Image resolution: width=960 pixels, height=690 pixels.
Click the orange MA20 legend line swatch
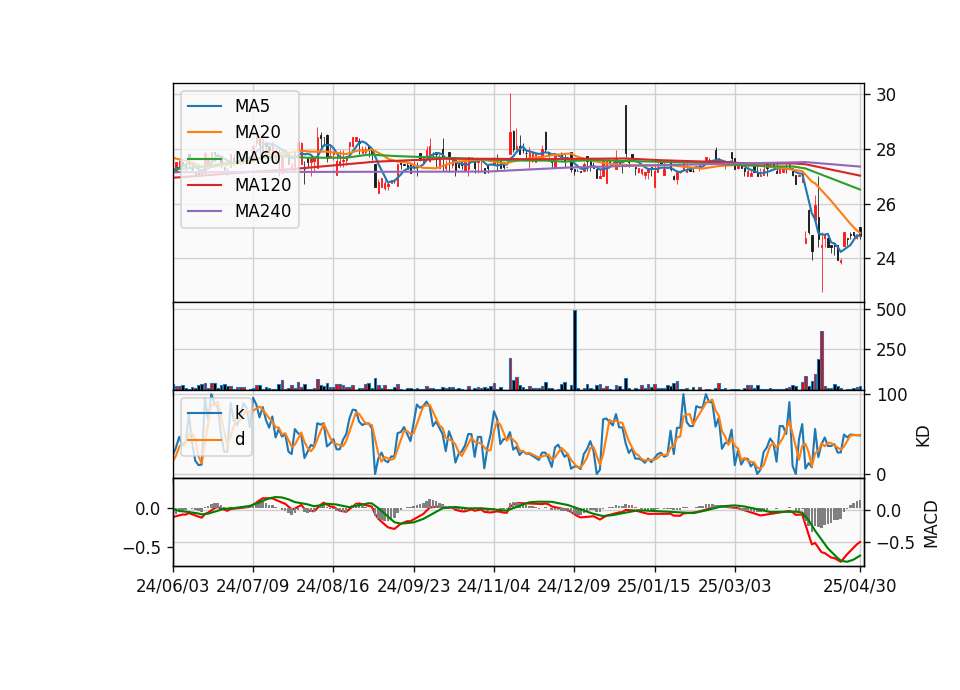coord(204,132)
